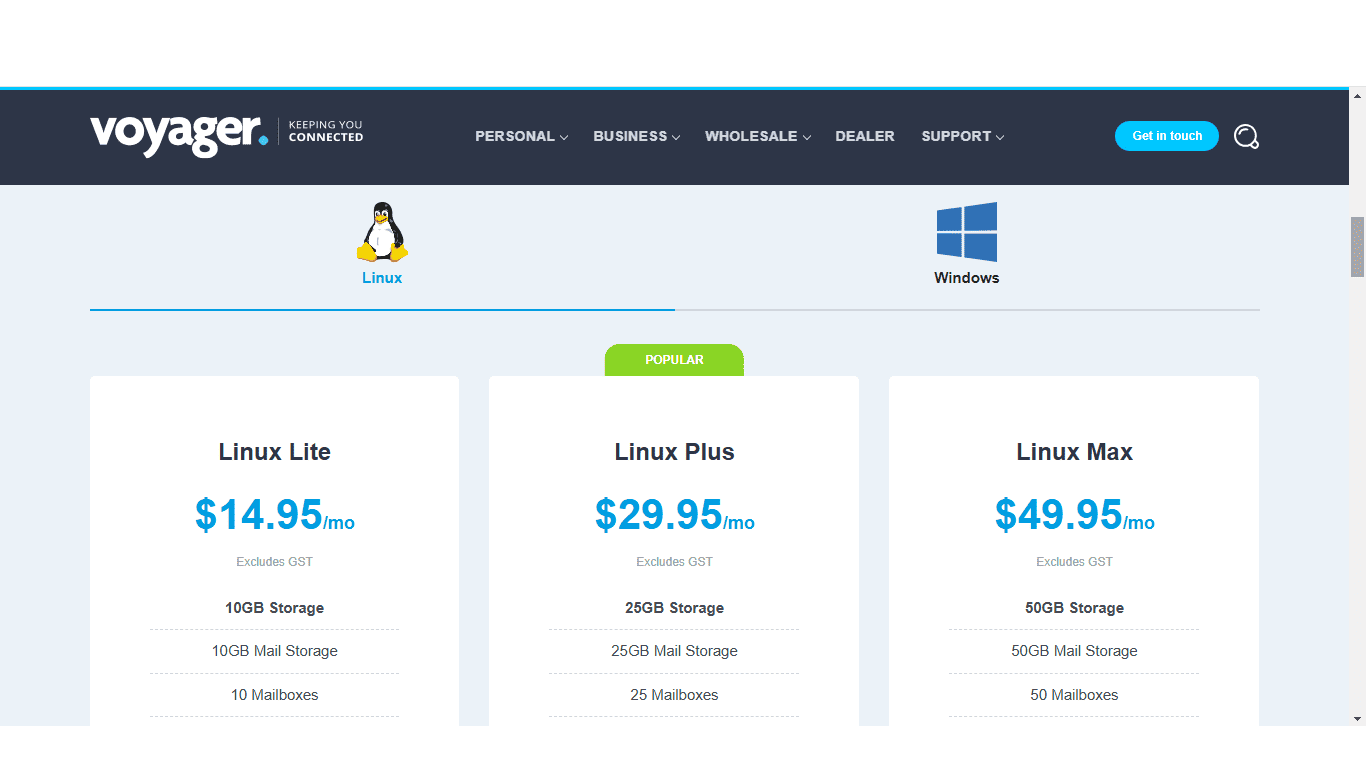Click the Voyager logo
The width and height of the screenshot is (1366, 768).
[x=179, y=135]
